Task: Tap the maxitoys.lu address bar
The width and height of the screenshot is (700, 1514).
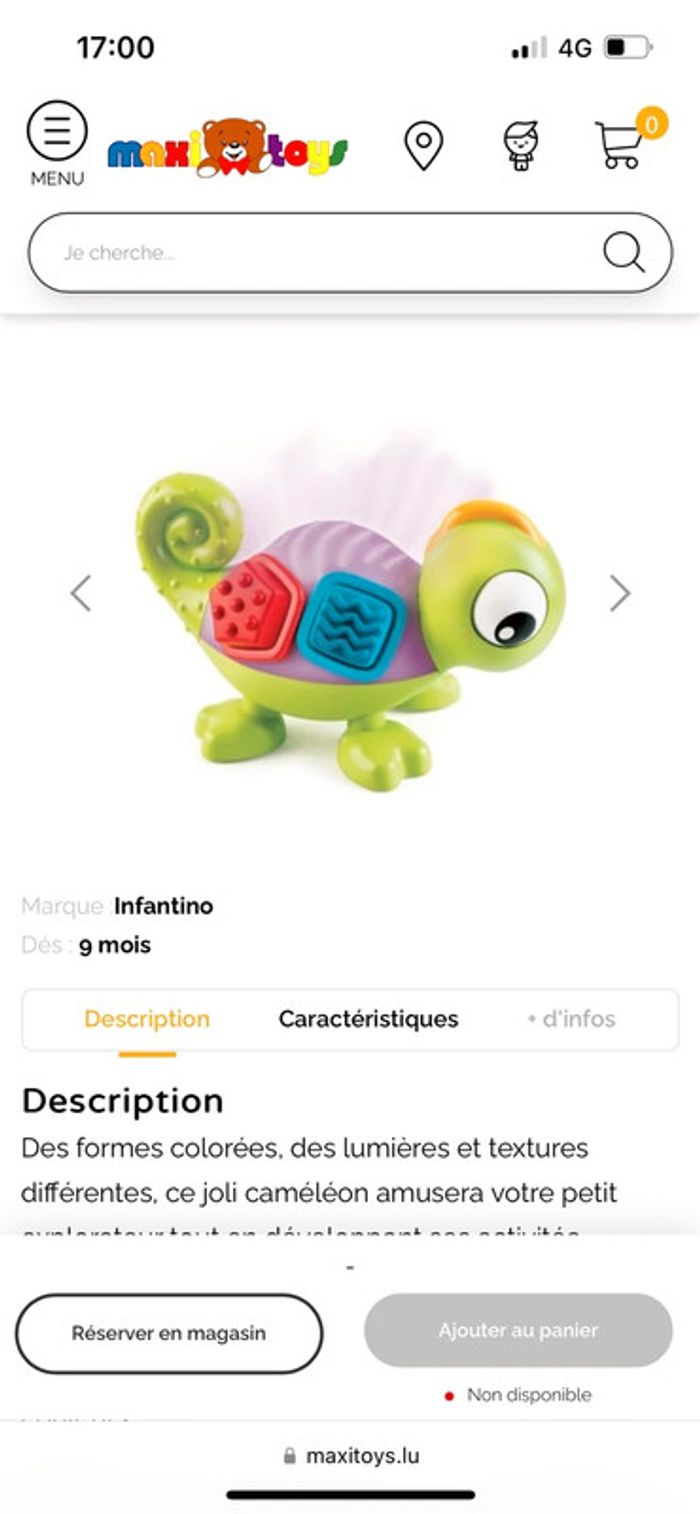Action: tap(350, 1456)
